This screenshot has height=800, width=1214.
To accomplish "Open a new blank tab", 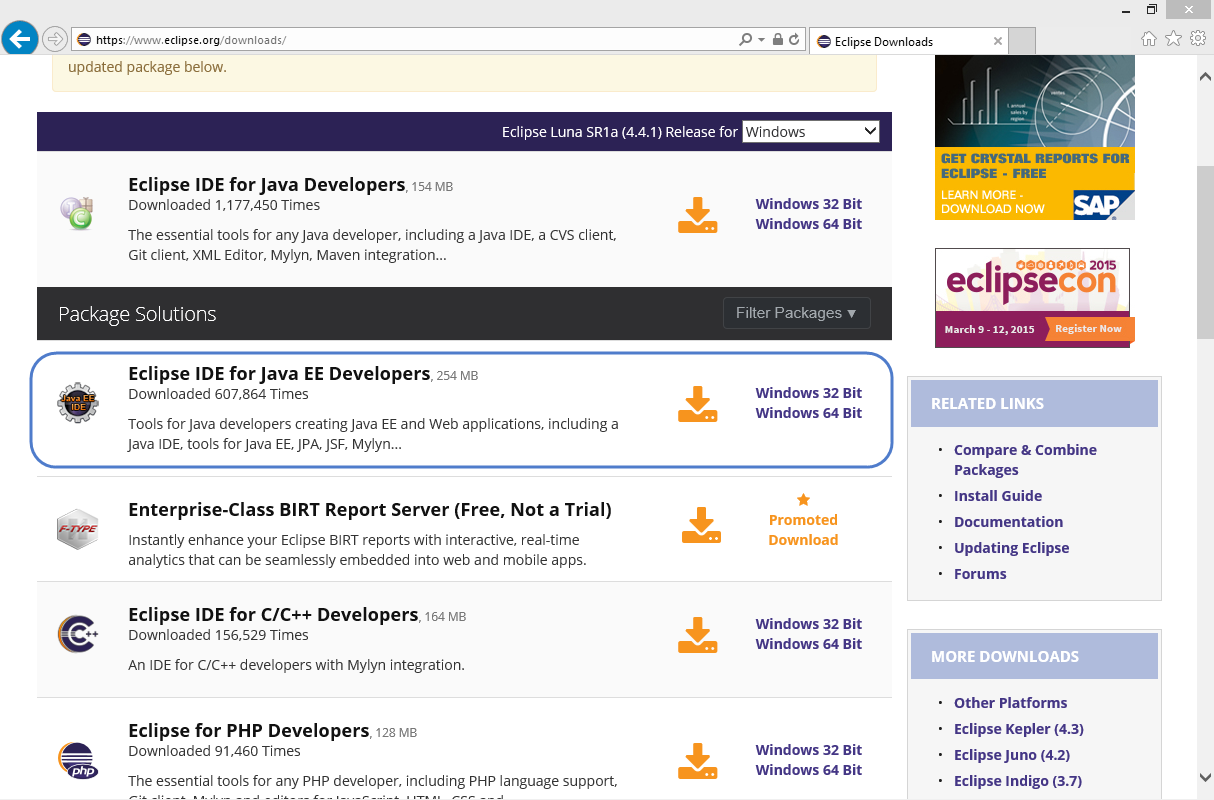I will pyautogui.click(x=1022, y=41).
